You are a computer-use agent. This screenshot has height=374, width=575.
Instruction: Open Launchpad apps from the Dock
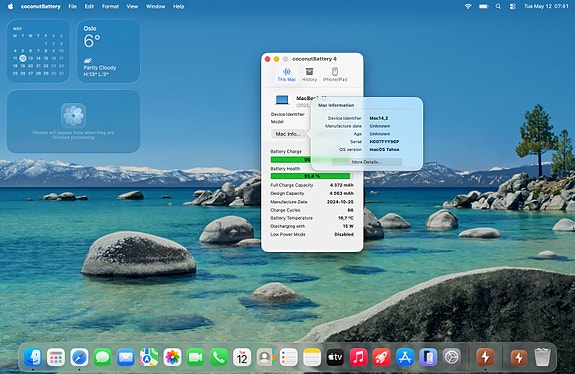click(56, 357)
